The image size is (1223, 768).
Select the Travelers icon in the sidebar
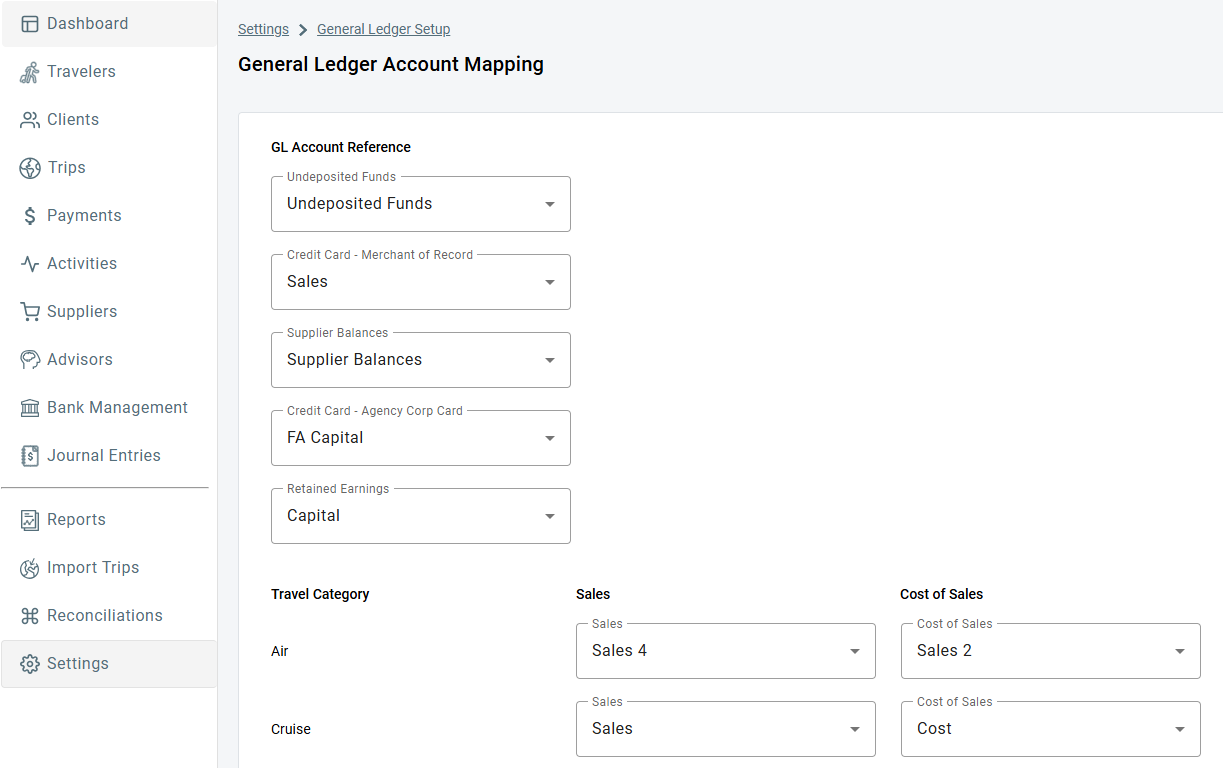point(29,71)
